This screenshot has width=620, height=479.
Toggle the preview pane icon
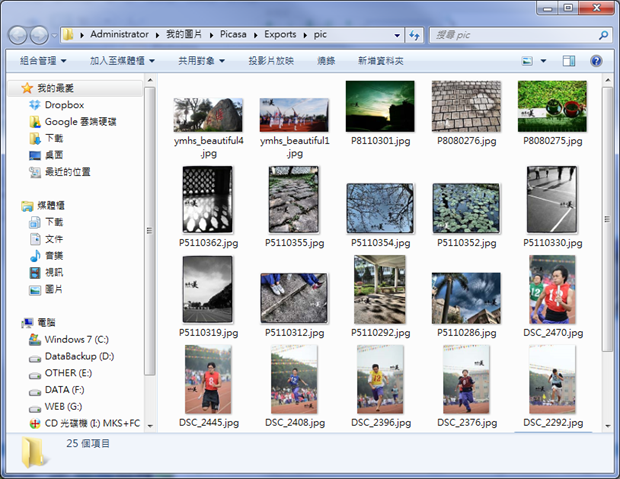tap(569, 61)
